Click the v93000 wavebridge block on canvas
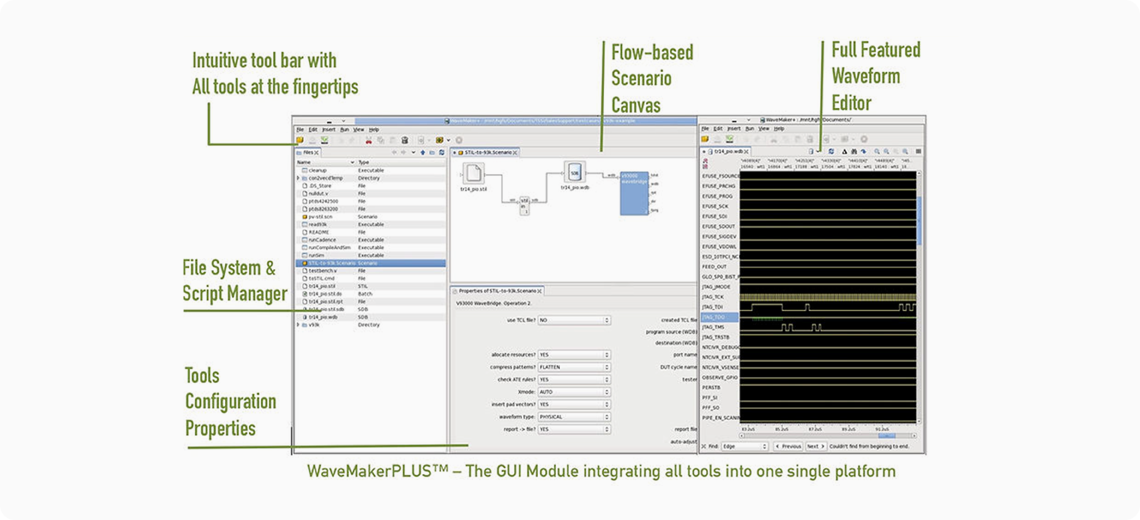 point(634,193)
